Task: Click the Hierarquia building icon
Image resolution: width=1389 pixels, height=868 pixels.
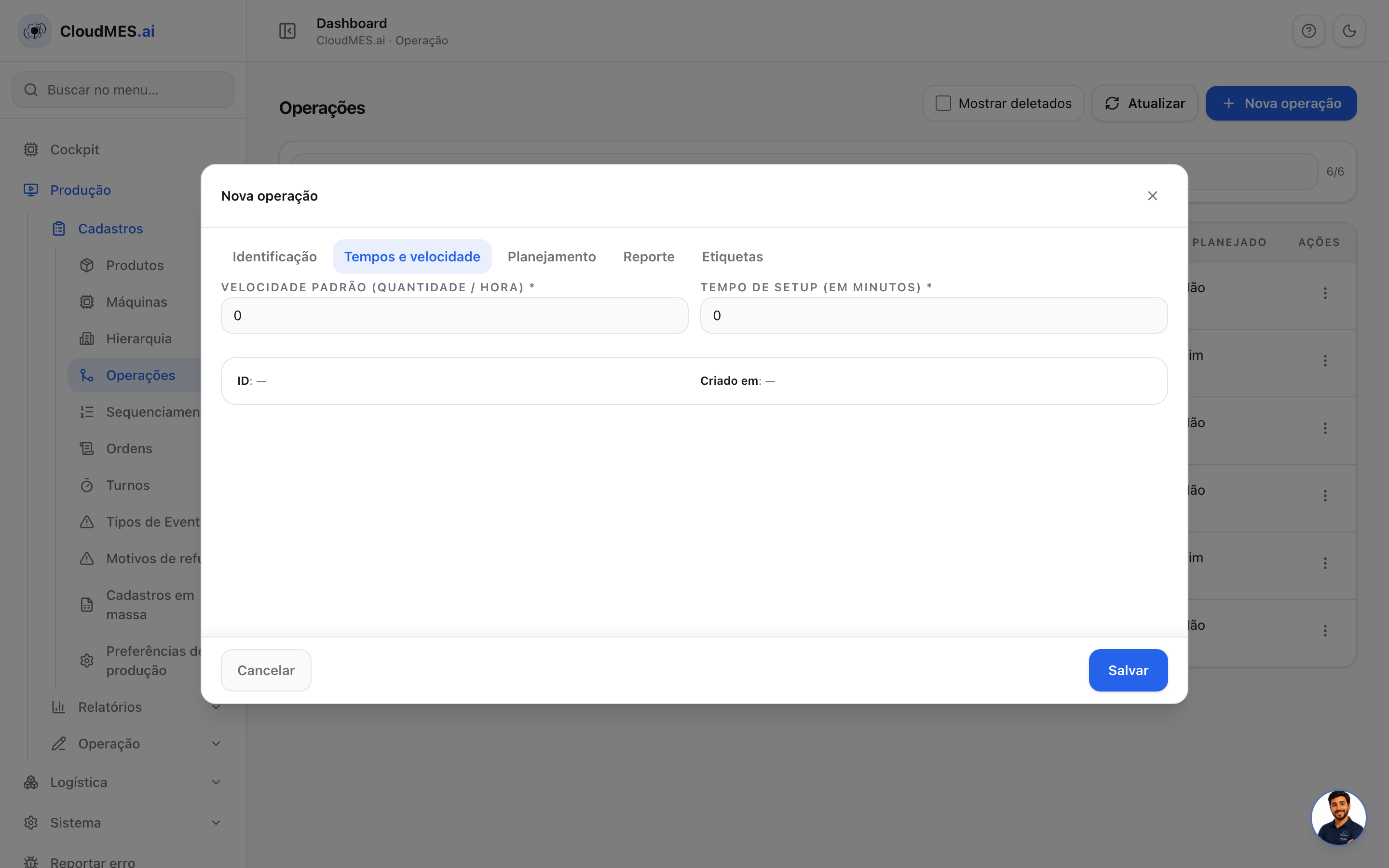Action: (87, 339)
